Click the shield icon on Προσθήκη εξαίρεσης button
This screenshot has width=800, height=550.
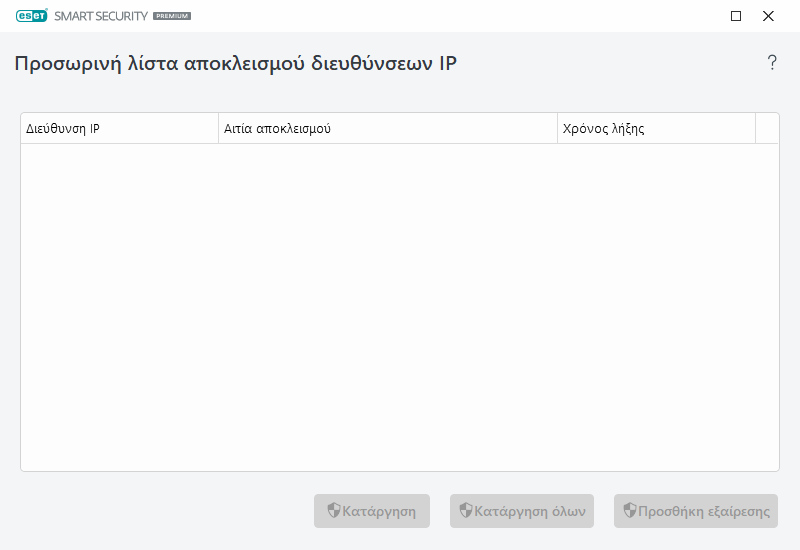pyautogui.click(x=630, y=511)
